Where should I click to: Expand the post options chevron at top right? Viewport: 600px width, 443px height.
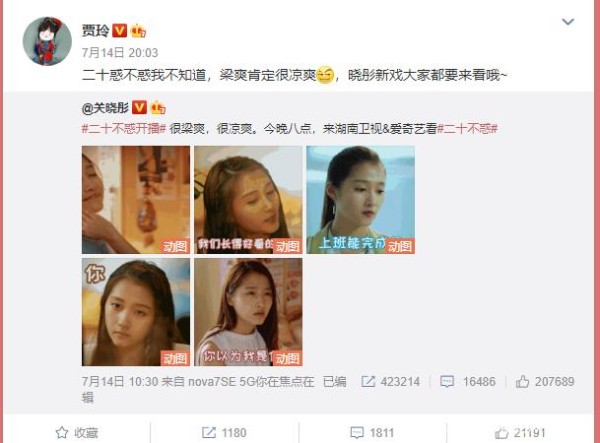[x=568, y=22]
